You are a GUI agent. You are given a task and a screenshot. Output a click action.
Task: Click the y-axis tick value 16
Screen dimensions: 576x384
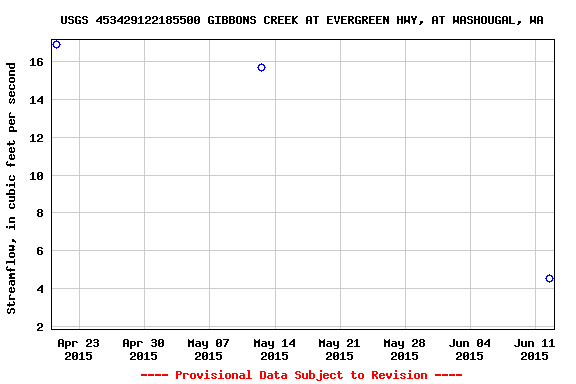coord(36,62)
